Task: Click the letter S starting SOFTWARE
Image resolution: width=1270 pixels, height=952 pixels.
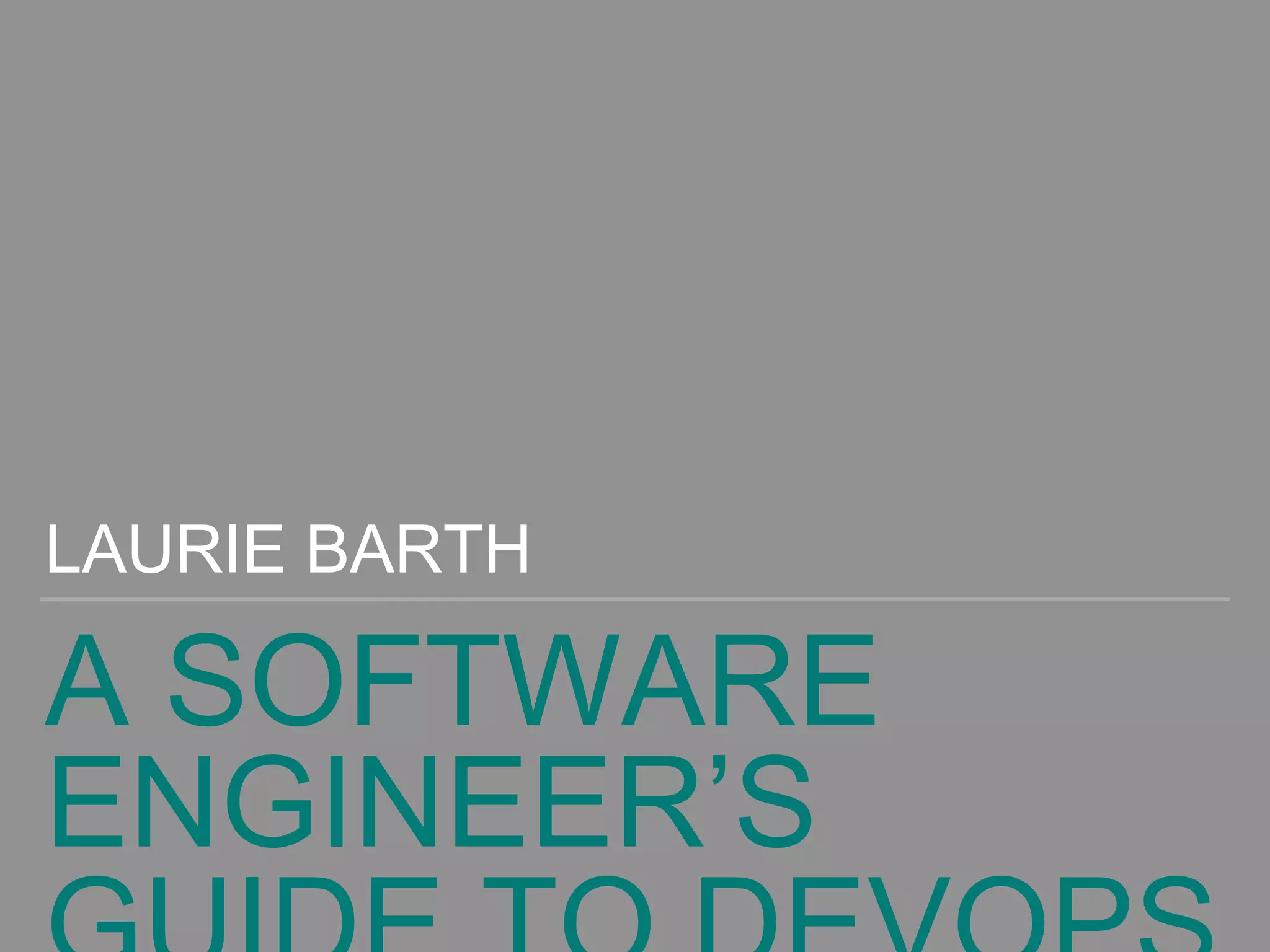Action: [x=206, y=680]
